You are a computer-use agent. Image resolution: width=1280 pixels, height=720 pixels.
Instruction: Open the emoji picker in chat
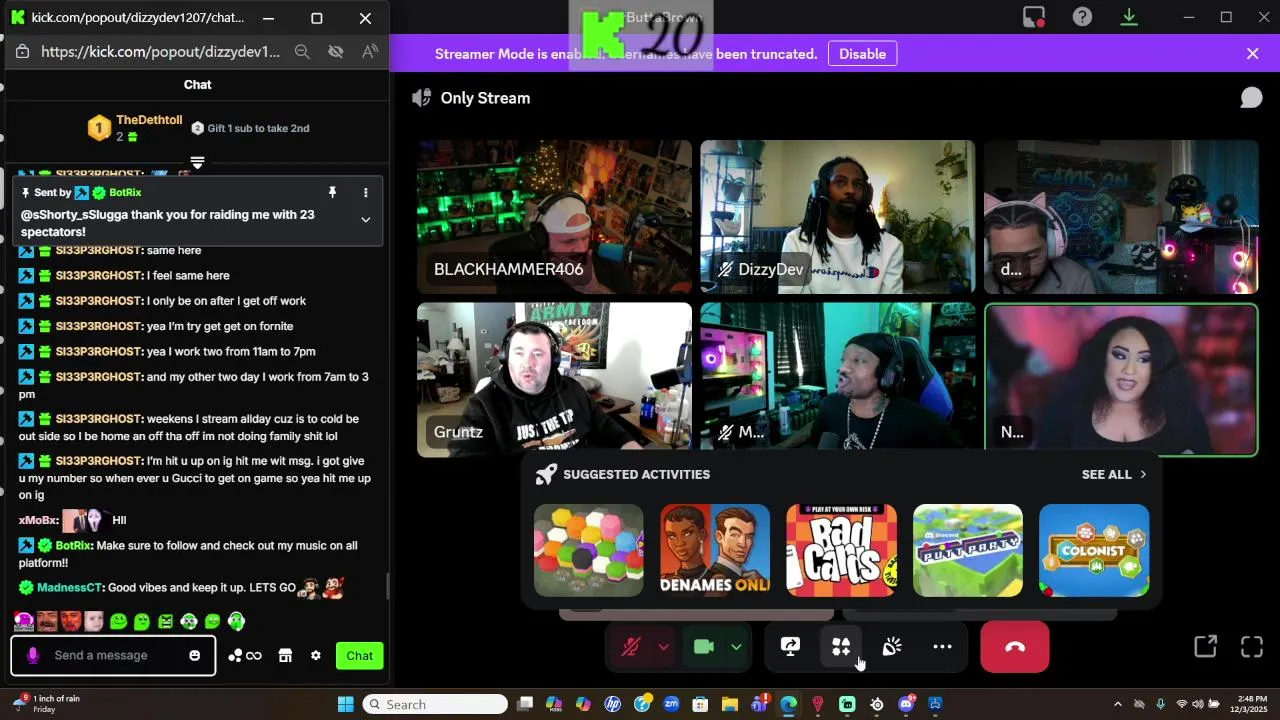194,655
